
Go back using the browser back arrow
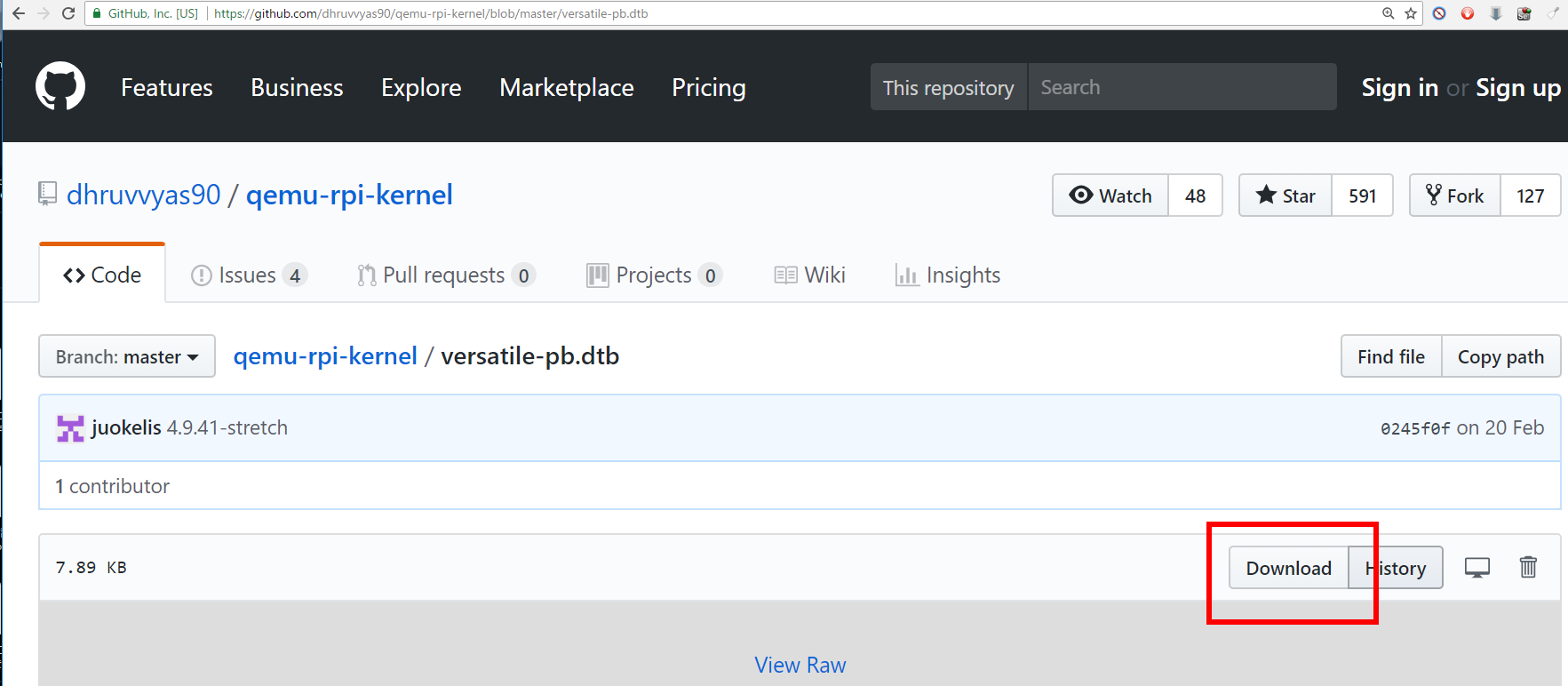[x=18, y=13]
